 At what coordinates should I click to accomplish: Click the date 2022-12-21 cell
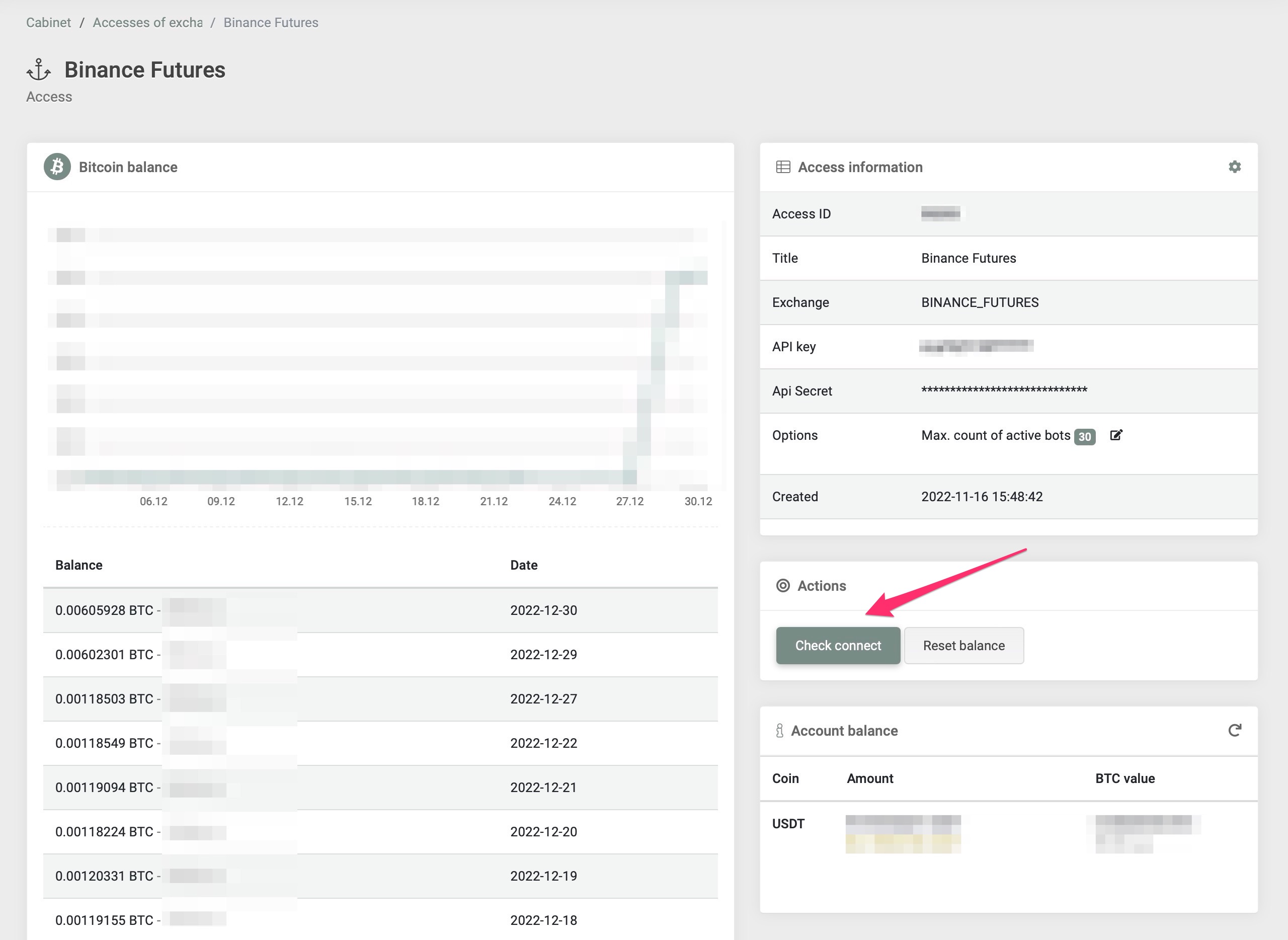[x=543, y=788]
